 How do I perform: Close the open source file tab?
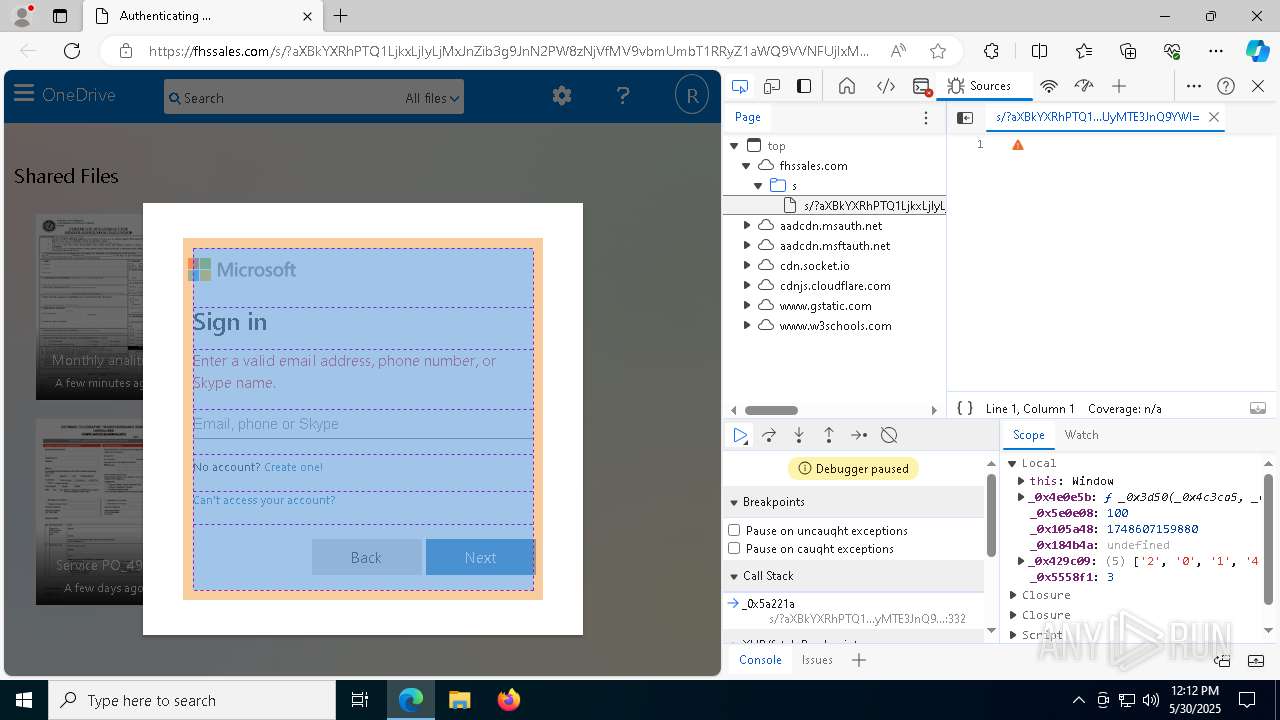pyautogui.click(x=1213, y=117)
